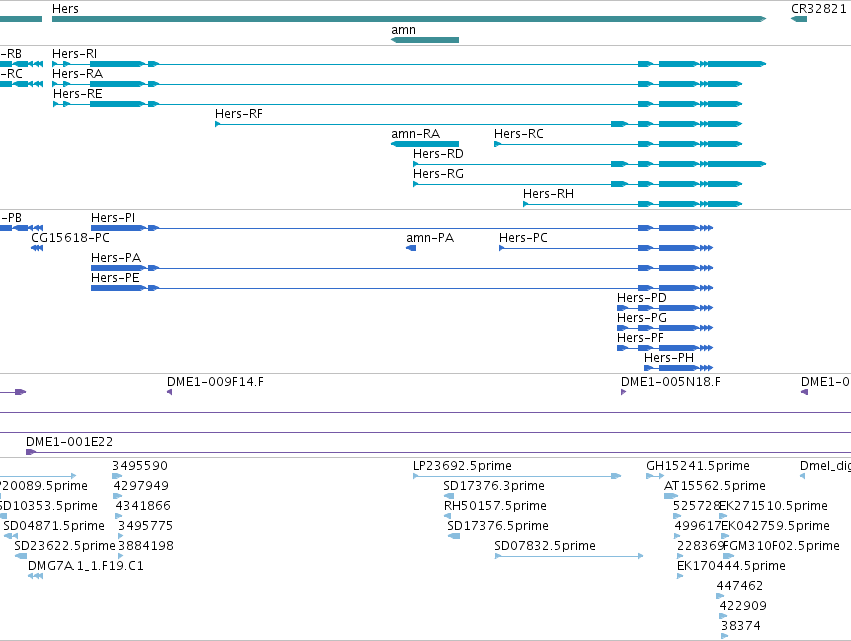Select the Hers-PC protein label
Image resolution: width=851 pixels, height=641 pixels.
pos(523,238)
